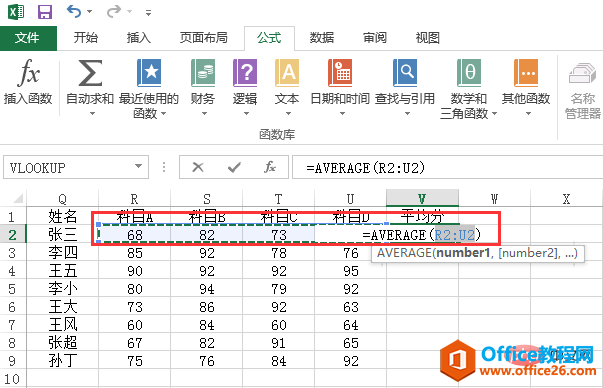
Task: Click the cell containing 王五
Action: [x=62, y=271]
